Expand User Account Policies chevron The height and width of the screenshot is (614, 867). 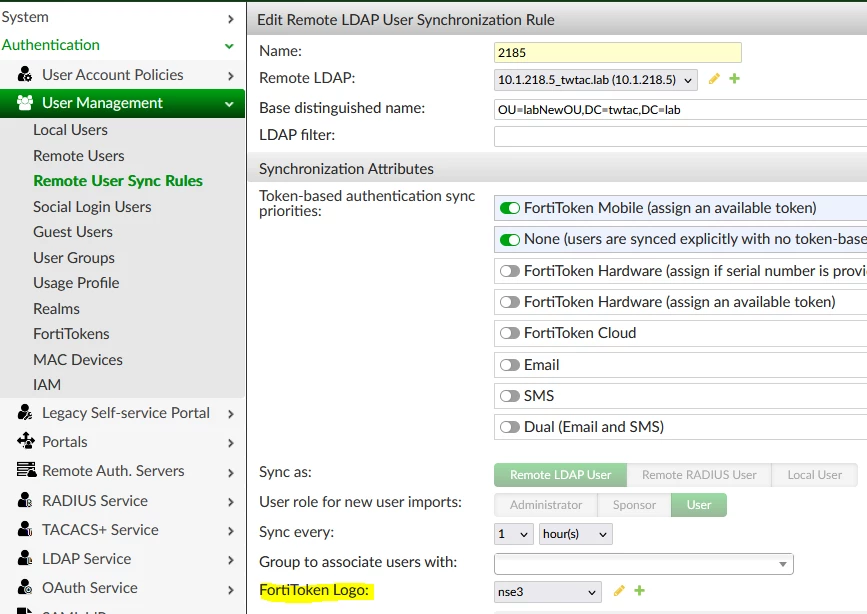231,76
